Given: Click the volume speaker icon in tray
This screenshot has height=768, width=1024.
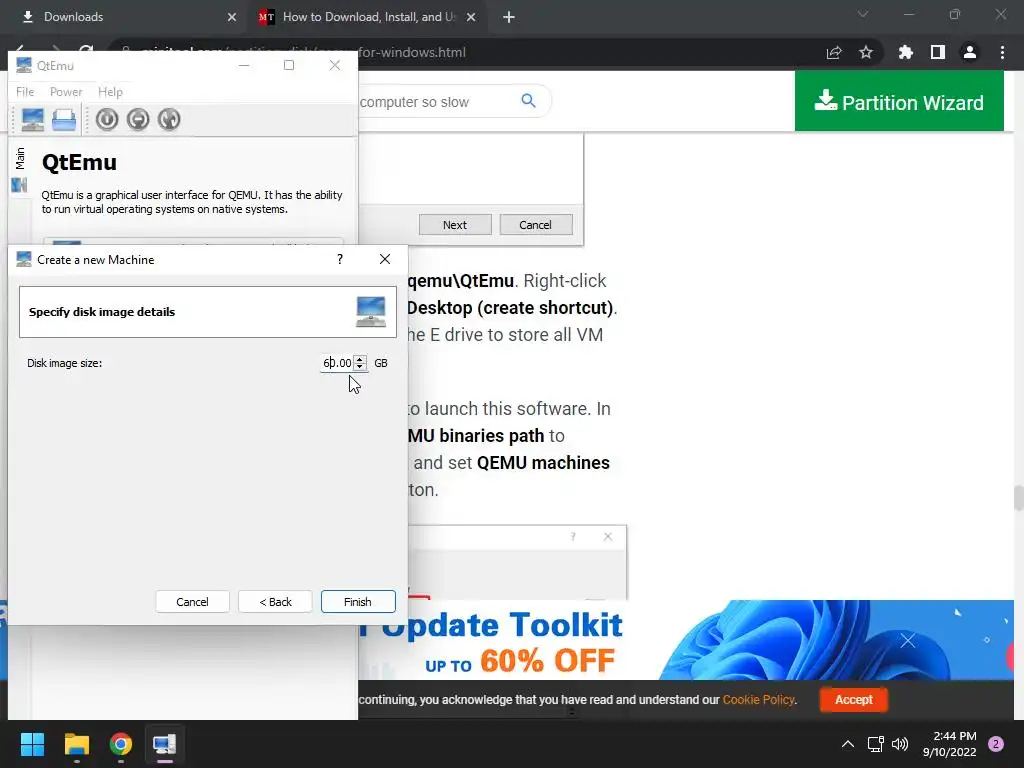Looking at the screenshot, I should (900, 744).
